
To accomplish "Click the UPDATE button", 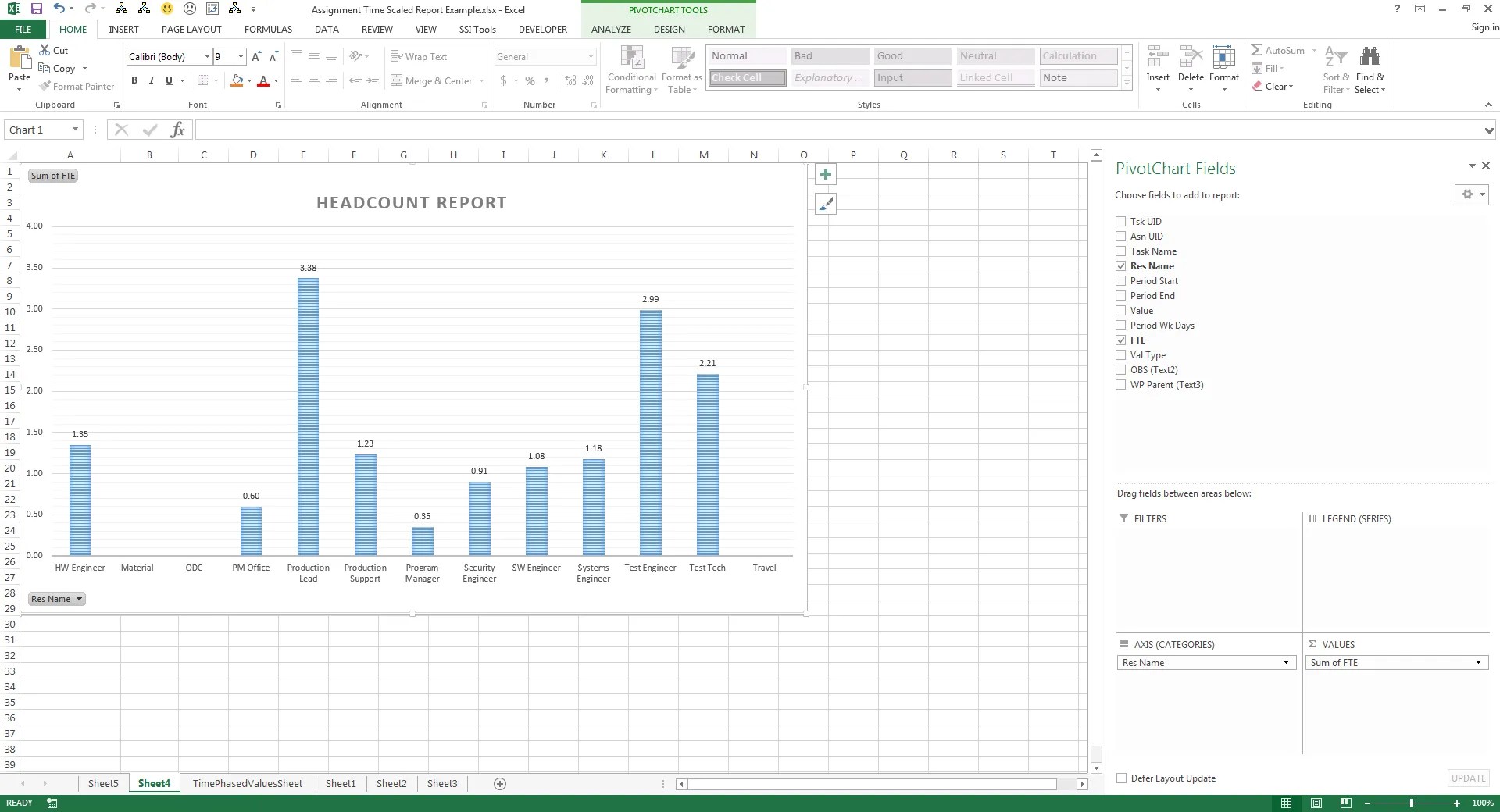I will [1468, 778].
